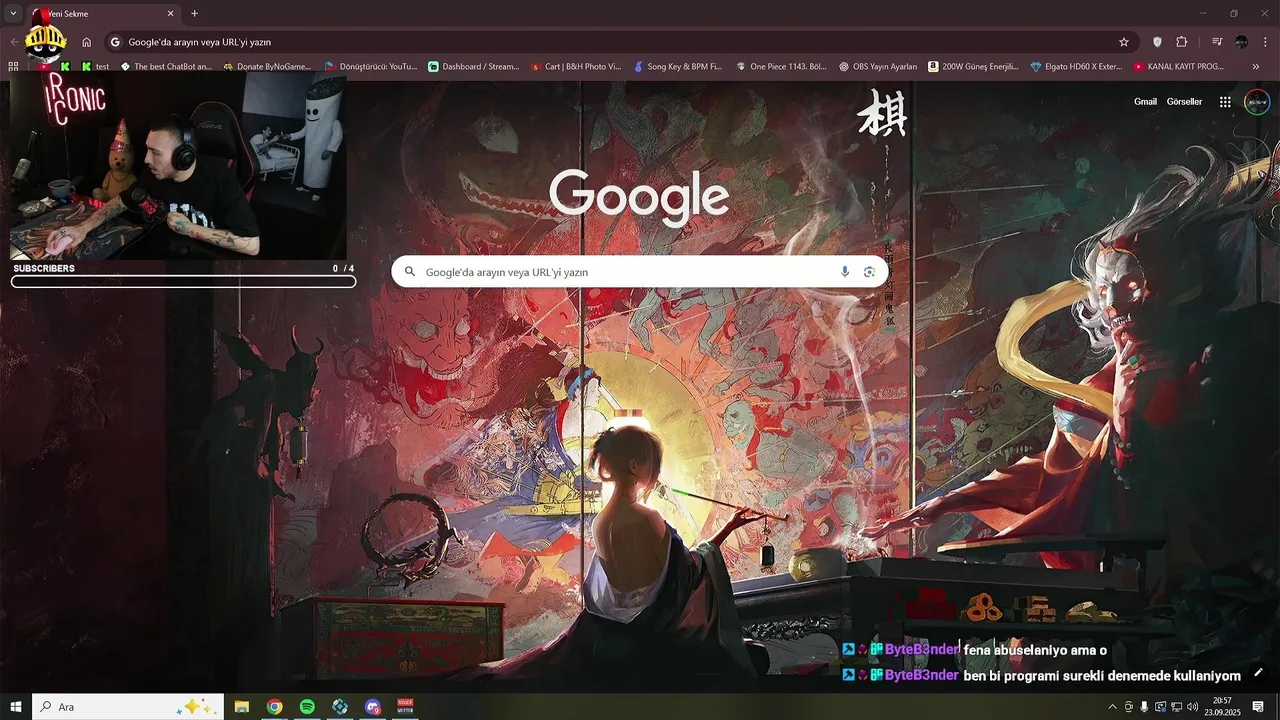Click the subscribers progress bar
Viewport: 1280px width, 720px height.
click(x=183, y=282)
